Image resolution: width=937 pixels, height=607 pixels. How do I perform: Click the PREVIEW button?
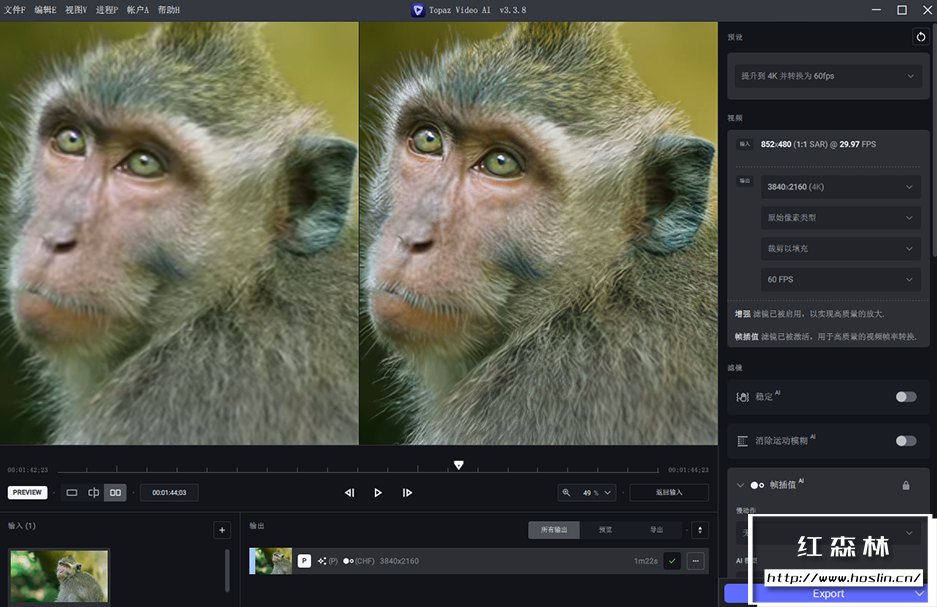coord(28,493)
